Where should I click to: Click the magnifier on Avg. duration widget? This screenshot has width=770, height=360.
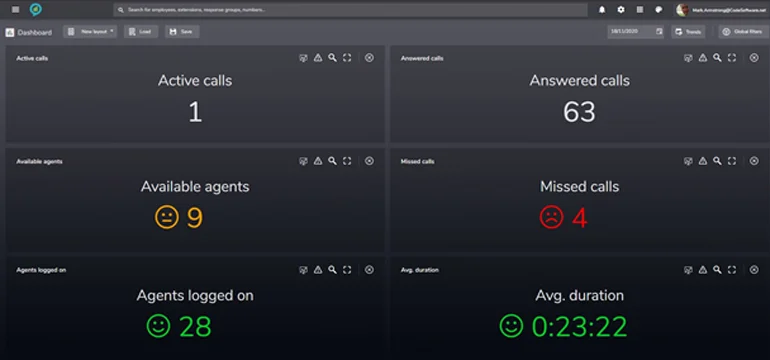coord(717,270)
